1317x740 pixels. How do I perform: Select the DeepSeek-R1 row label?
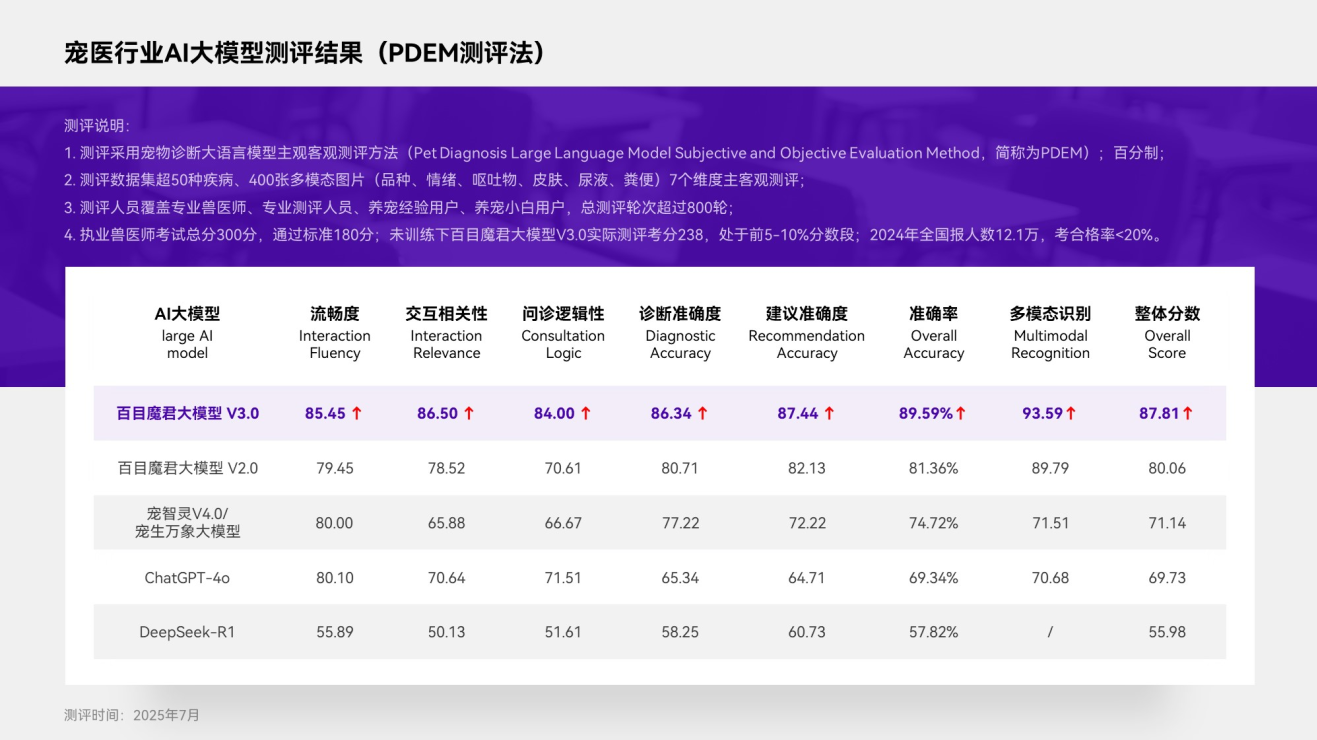pyautogui.click(x=187, y=632)
